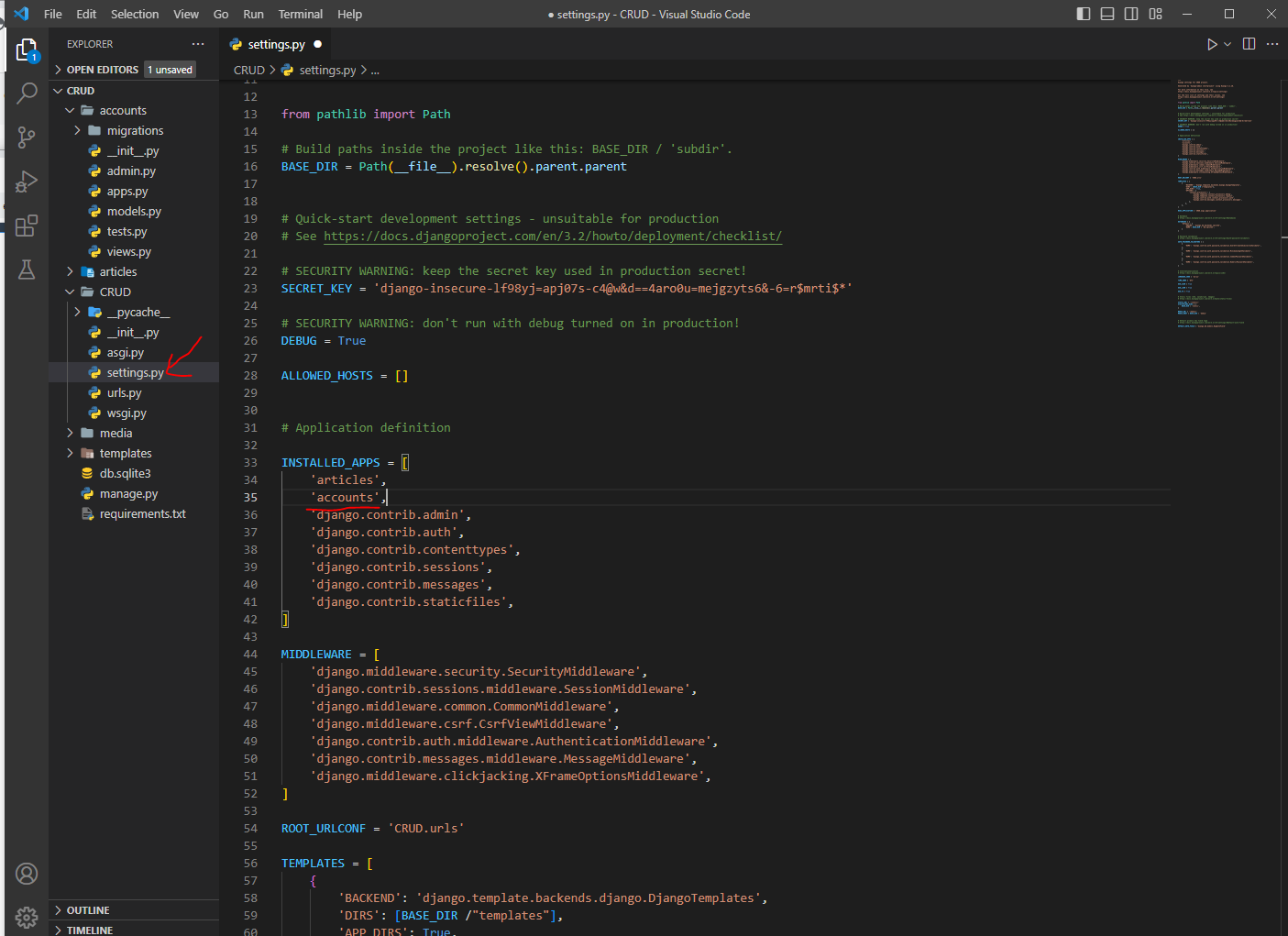1288x936 pixels.
Task: Expand the media folder
Action: (134, 433)
